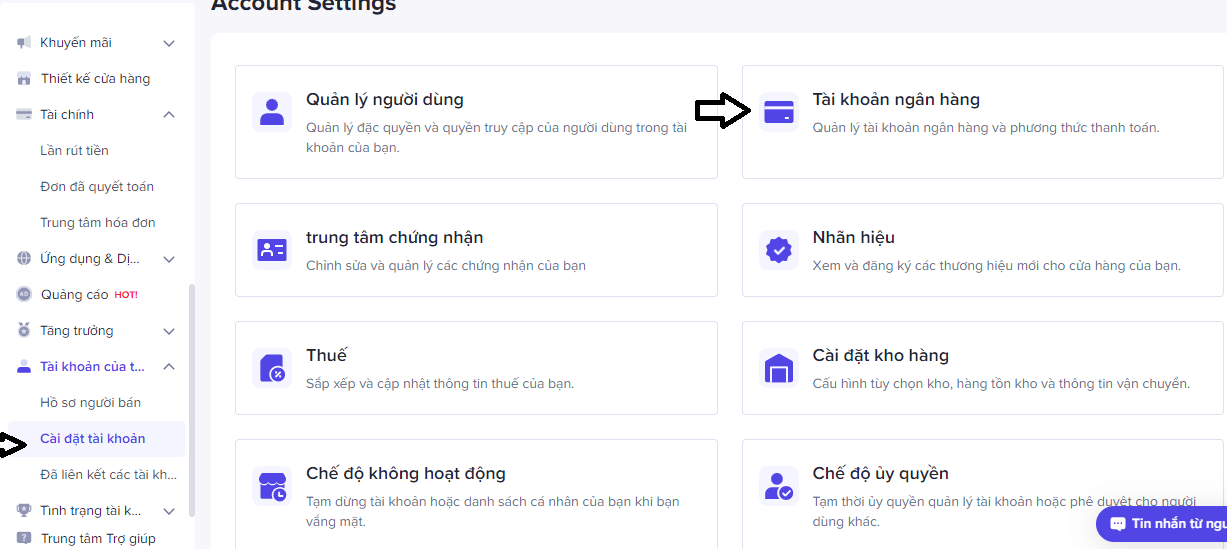
Task: Open the Cài đặt kho hàng card title
Action: tap(881, 356)
